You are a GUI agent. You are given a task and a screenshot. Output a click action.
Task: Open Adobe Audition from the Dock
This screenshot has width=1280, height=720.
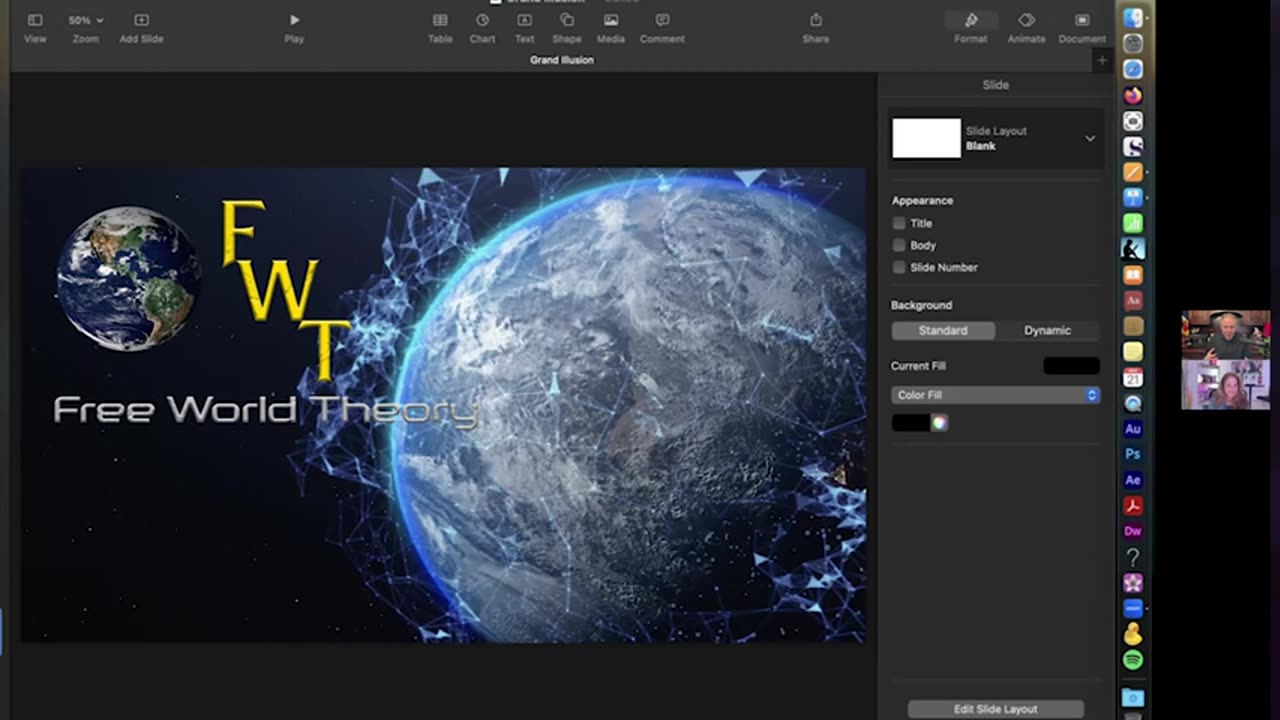(1133, 429)
